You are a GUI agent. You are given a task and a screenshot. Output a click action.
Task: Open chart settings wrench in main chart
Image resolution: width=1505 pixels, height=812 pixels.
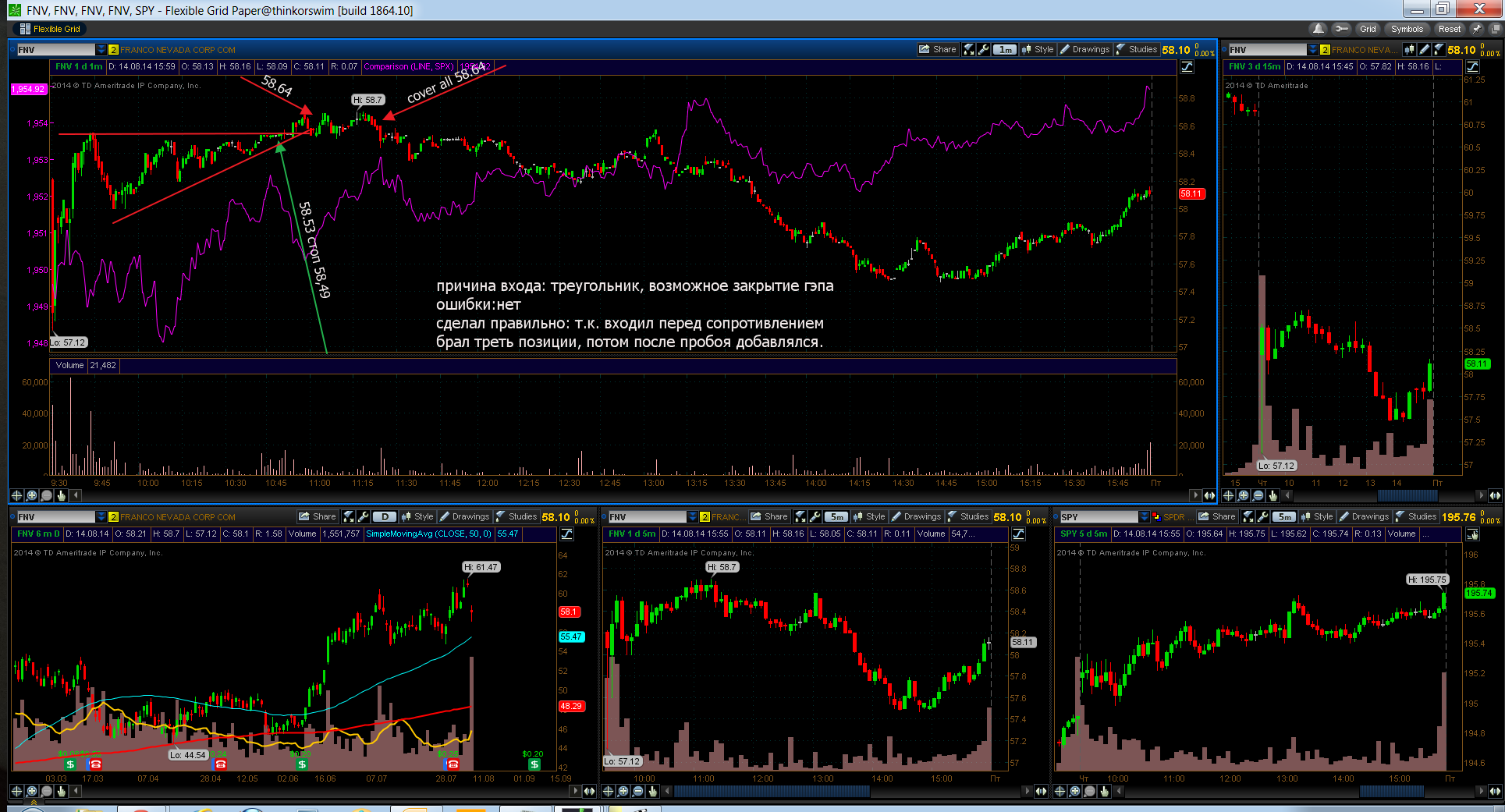(984, 49)
